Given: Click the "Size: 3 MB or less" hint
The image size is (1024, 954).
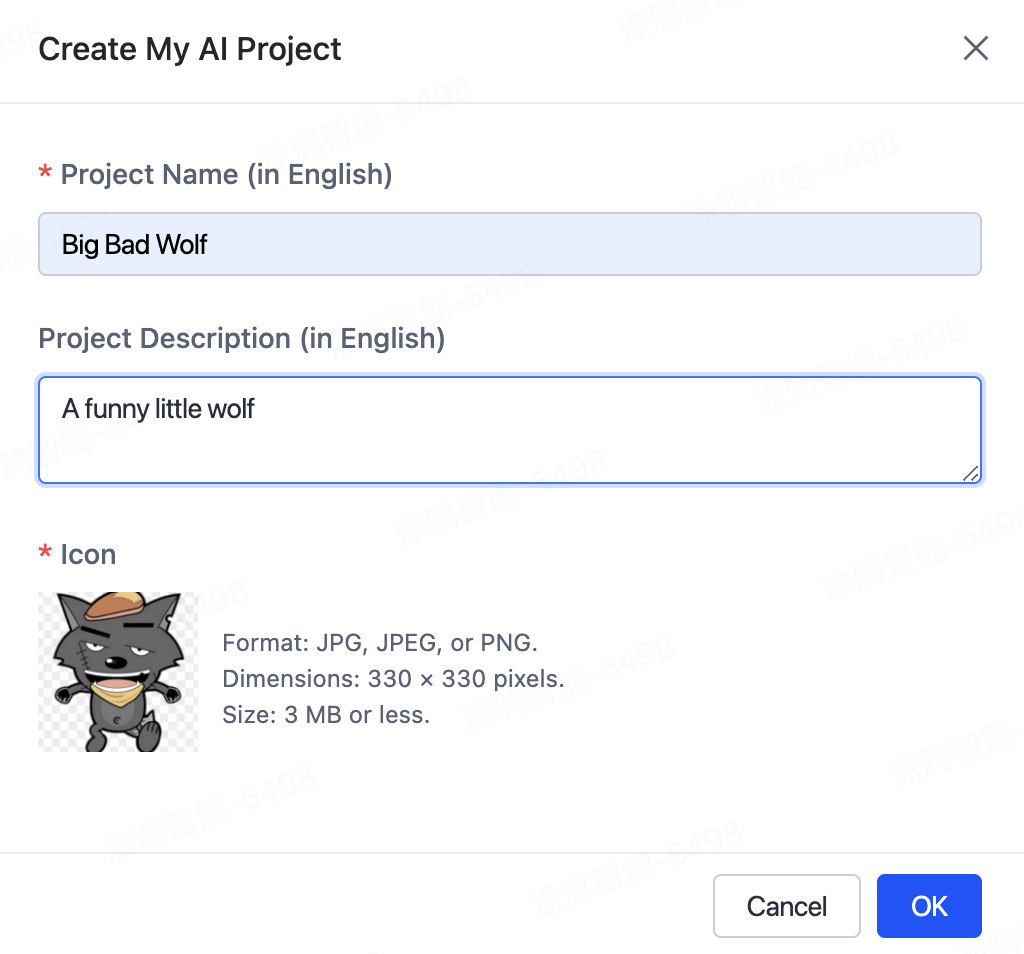Looking at the screenshot, I should click(x=326, y=715).
